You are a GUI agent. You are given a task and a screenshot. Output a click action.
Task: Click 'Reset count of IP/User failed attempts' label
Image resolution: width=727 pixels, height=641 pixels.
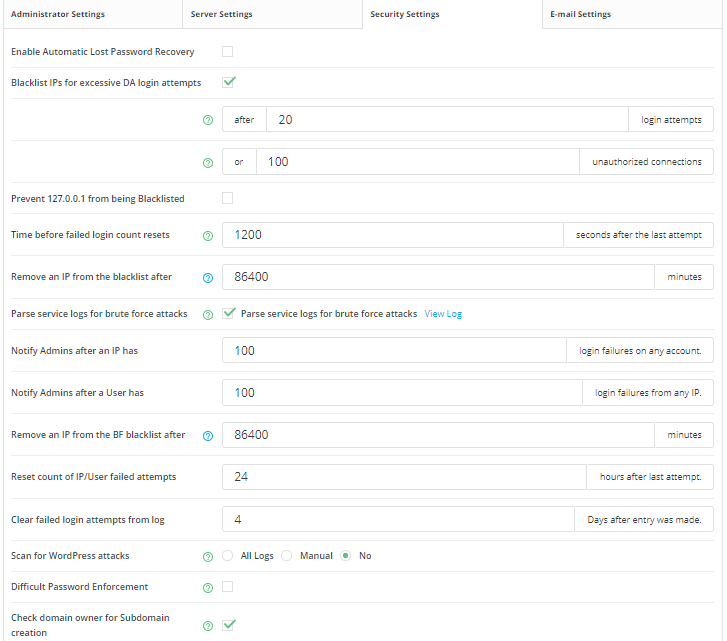click(94, 477)
